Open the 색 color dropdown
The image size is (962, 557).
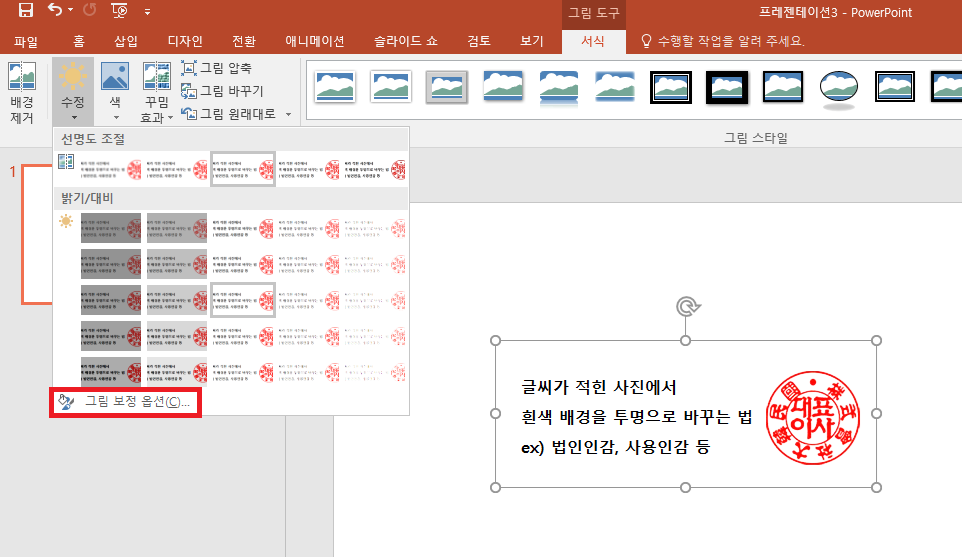pos(115,93)
